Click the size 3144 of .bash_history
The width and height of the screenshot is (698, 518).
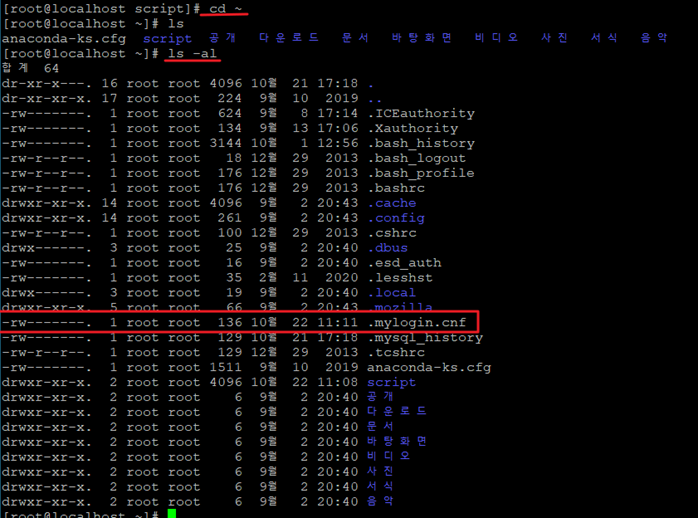226,143
